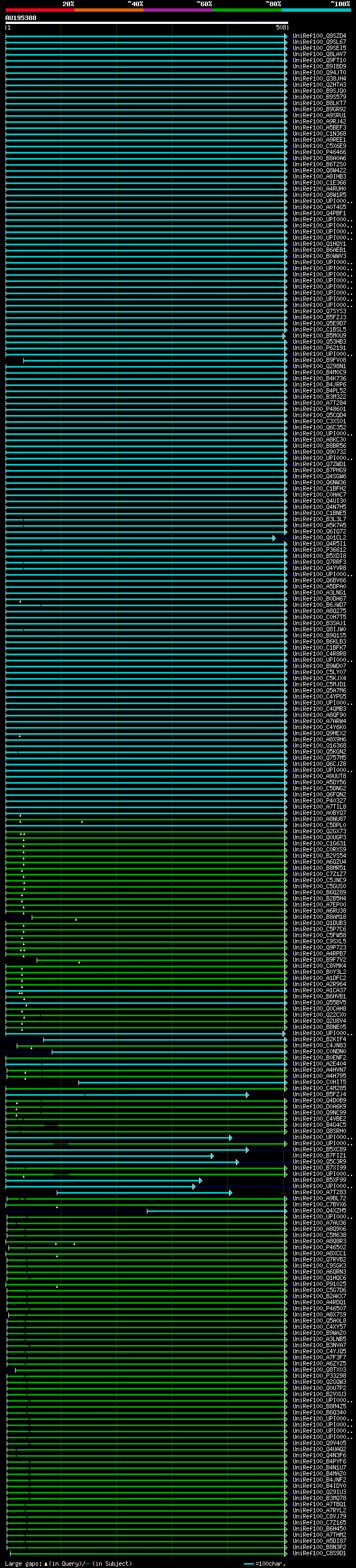Select the UniRef100_Q55BV5 label

[x=319, y=1002]
